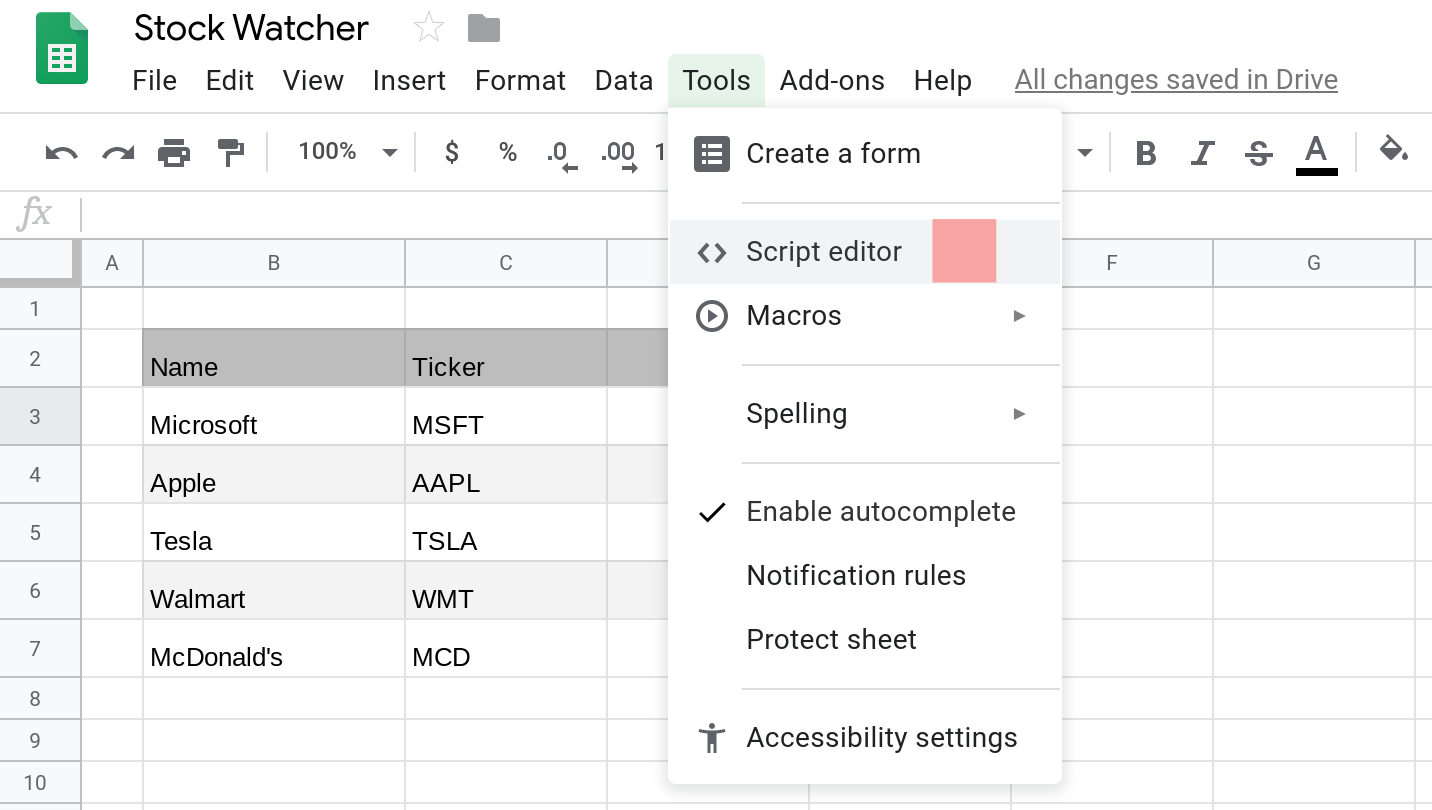Click the Accessibility person icon

(712, 738)
